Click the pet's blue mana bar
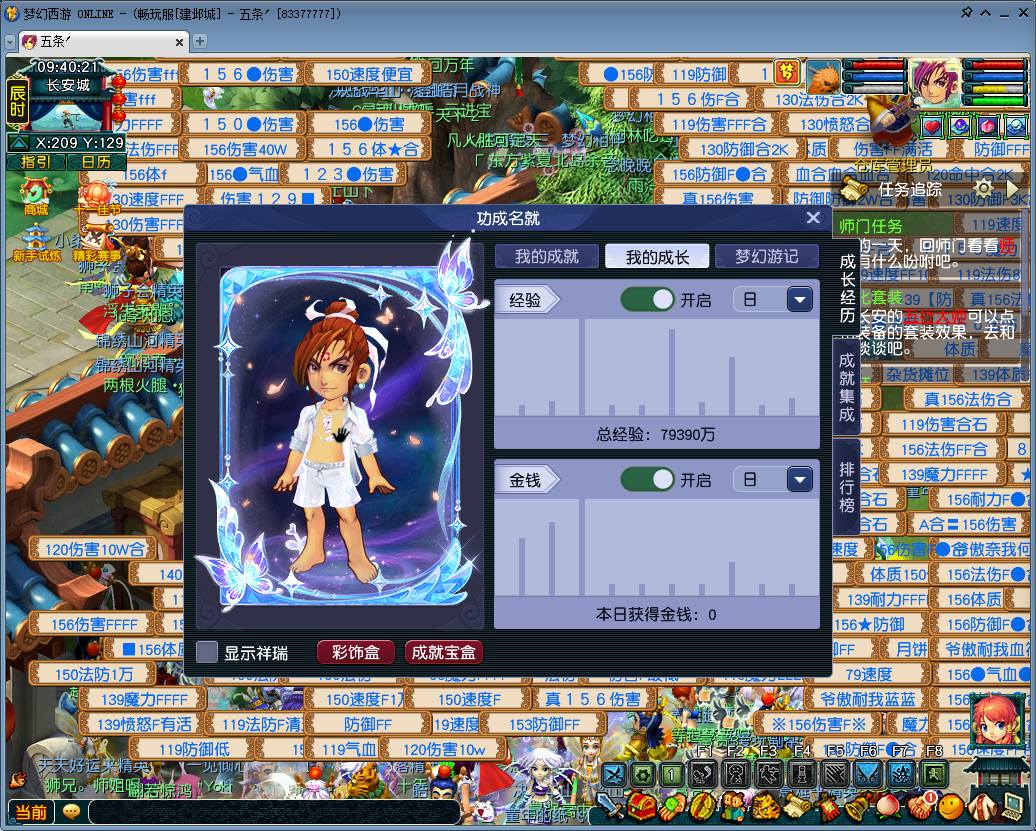The width and height of the screenshot is (1036, 831). [x=873, y=77]
